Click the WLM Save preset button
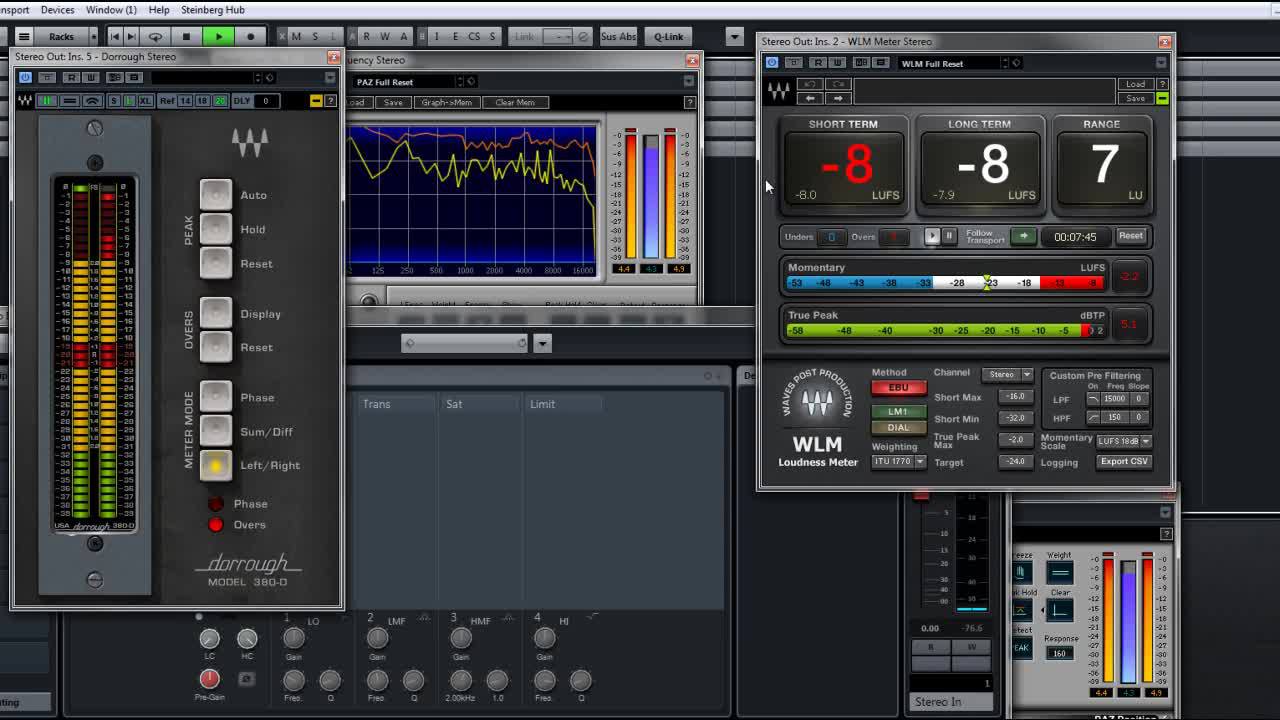 click(x=1135, y=98)
